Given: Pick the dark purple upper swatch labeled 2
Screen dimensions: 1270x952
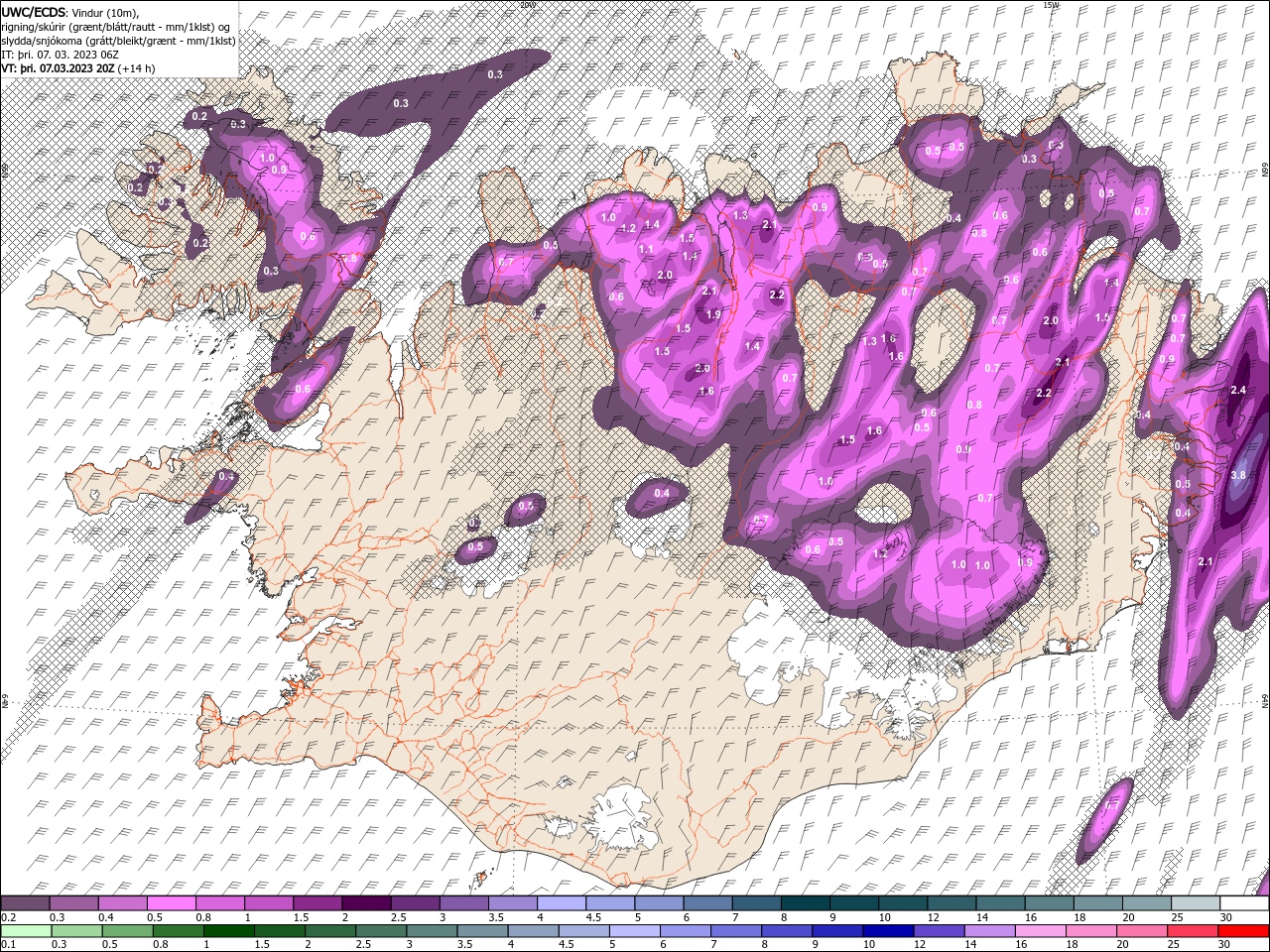Looking at the screenshot, I should point(366,903).
